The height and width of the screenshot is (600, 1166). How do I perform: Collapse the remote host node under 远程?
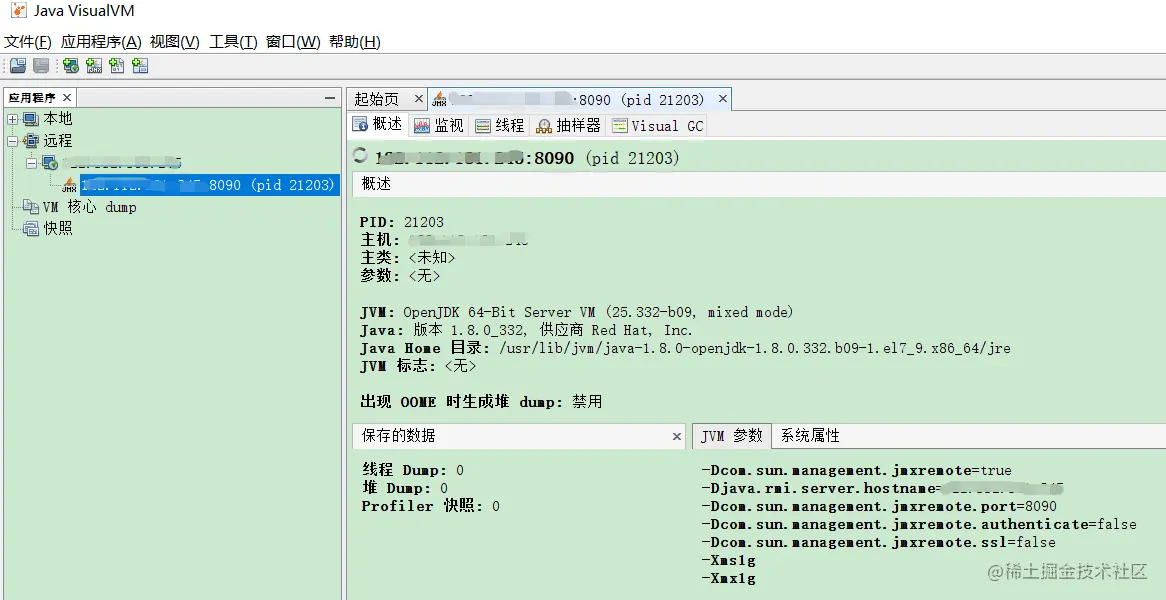(31, 163)
